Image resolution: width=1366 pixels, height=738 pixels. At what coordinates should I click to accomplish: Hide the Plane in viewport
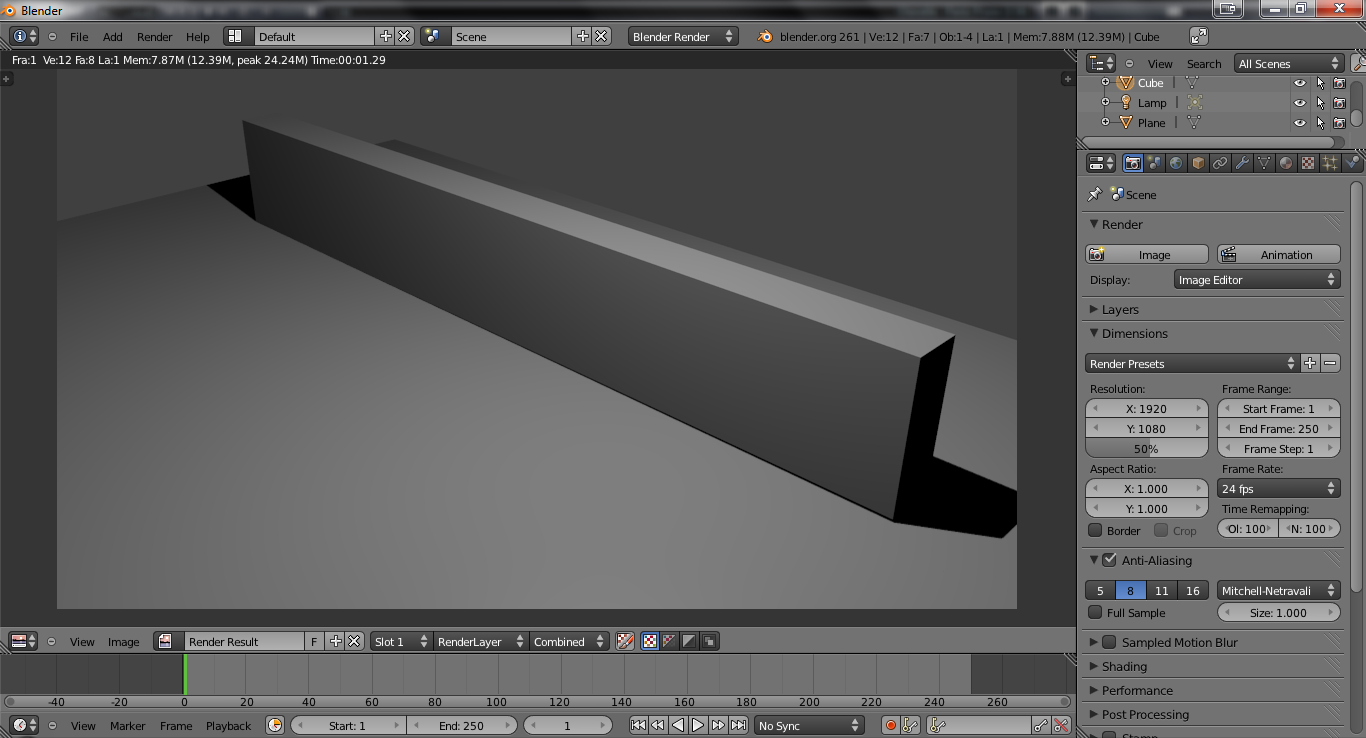click(x=1299, y=123)
